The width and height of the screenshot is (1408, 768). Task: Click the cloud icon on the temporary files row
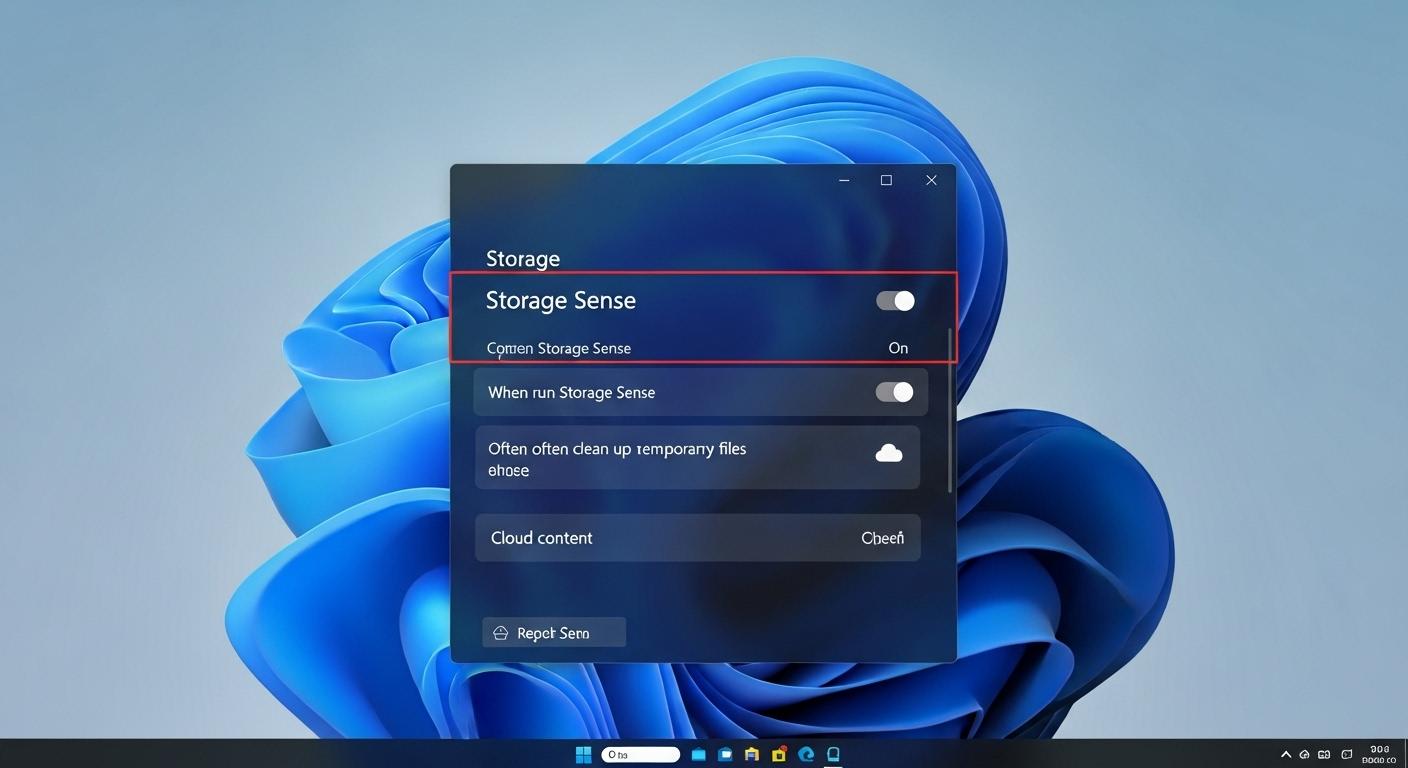(x=889, y=453)
